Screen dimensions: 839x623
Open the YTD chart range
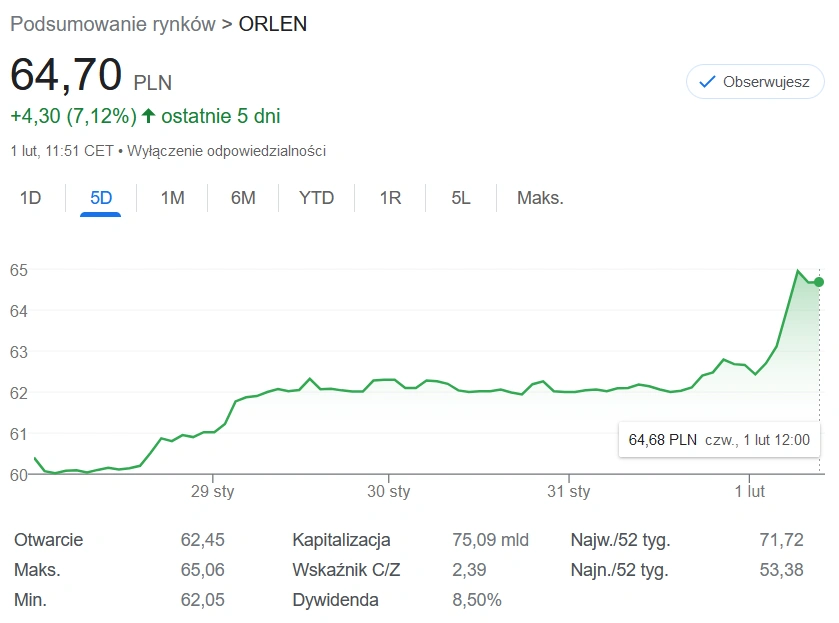click(316, 198)
